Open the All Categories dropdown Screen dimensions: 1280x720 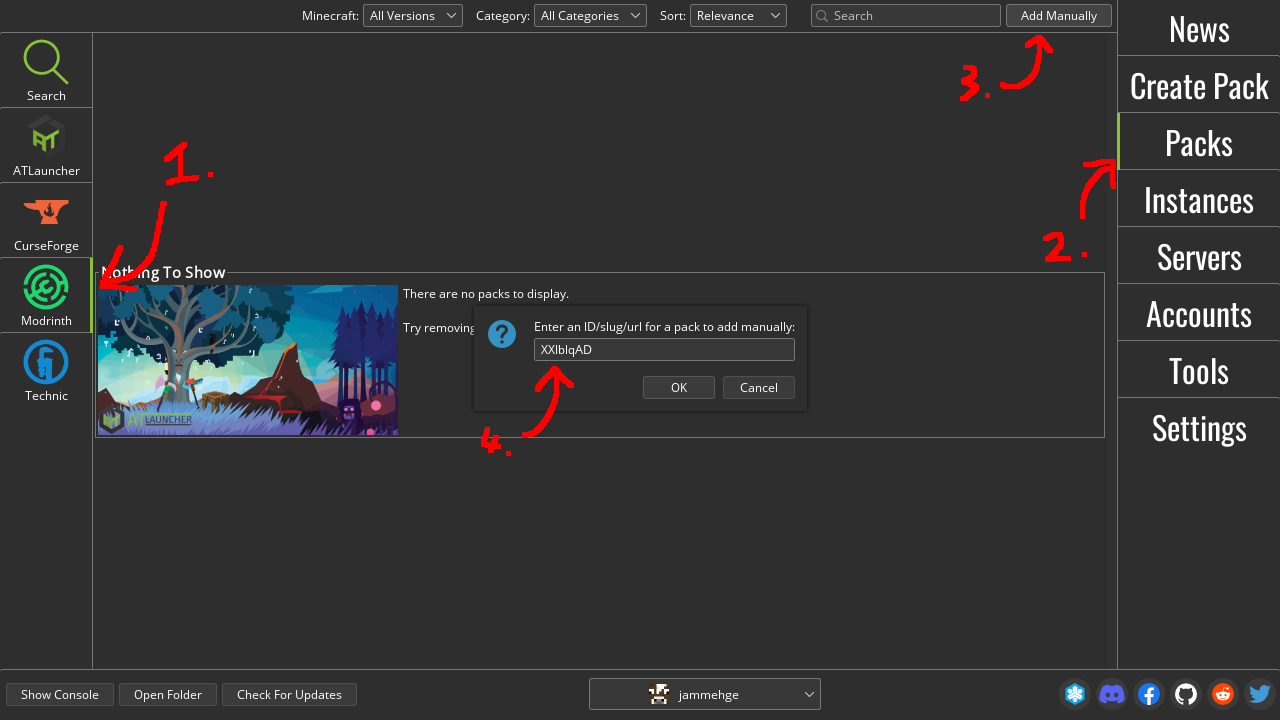(590, 15)
